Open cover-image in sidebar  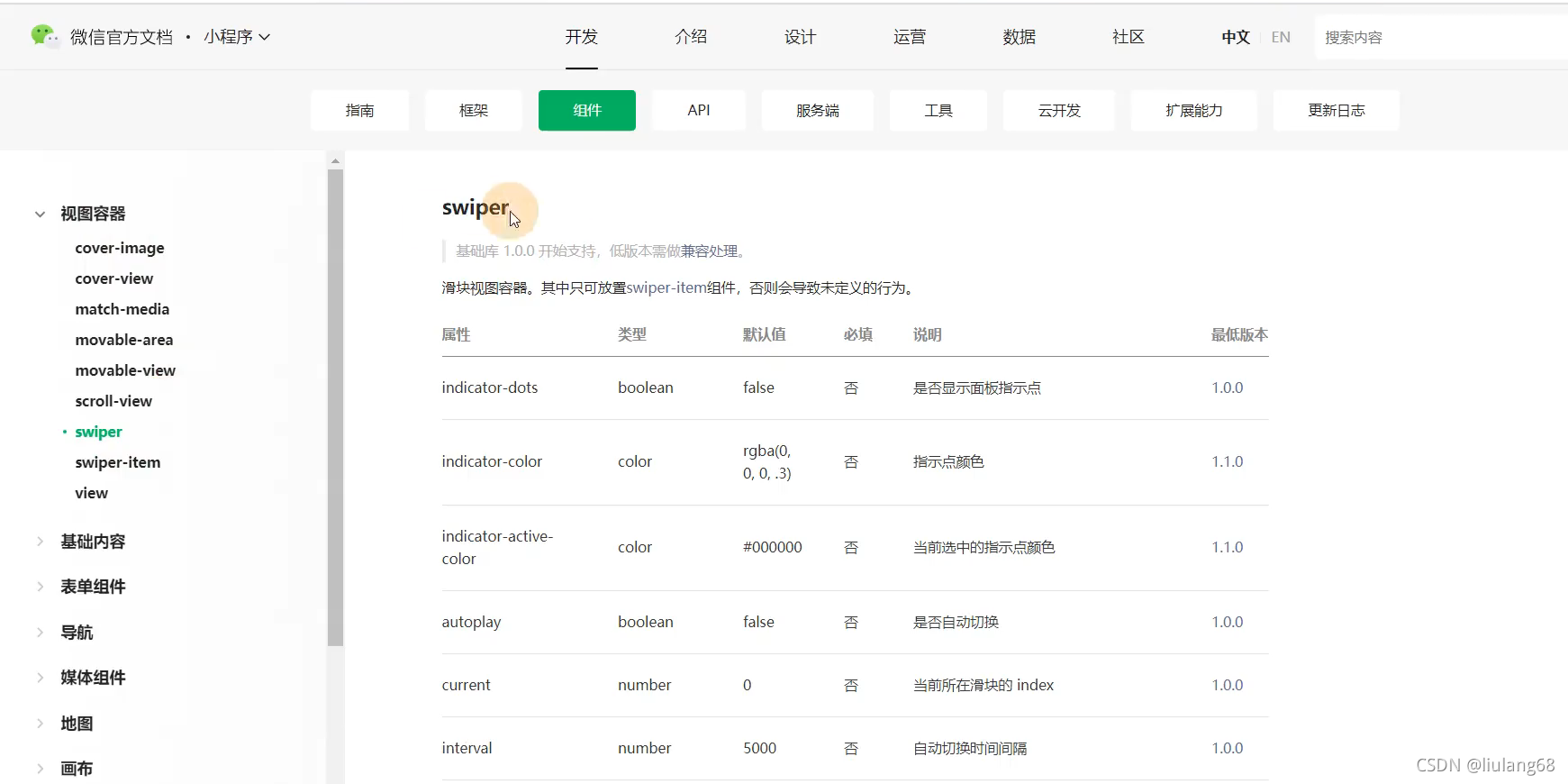[120, 248]
